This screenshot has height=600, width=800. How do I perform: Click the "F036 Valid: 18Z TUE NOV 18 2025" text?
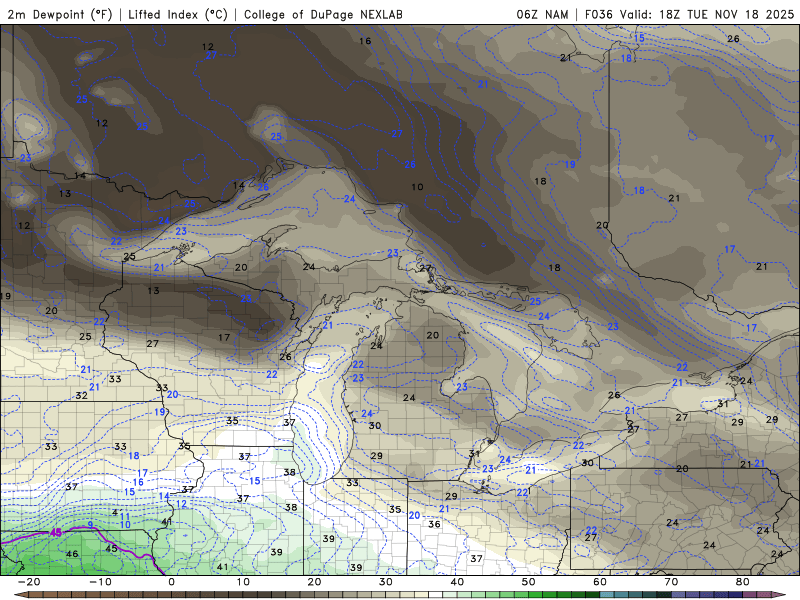click(689, 14)
